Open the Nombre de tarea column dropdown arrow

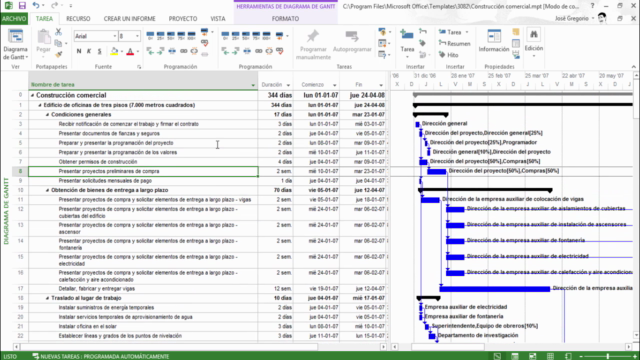pos(253,85)
